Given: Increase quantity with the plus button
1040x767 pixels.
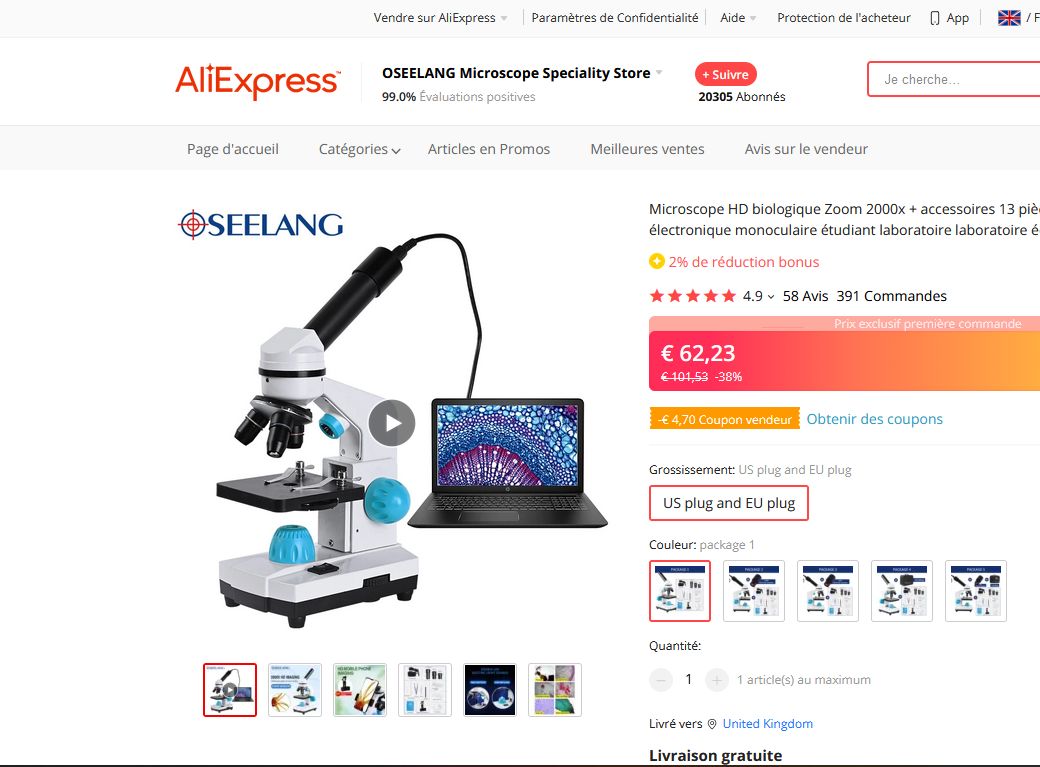Looking at the screenshot, I should click(716, 679).
